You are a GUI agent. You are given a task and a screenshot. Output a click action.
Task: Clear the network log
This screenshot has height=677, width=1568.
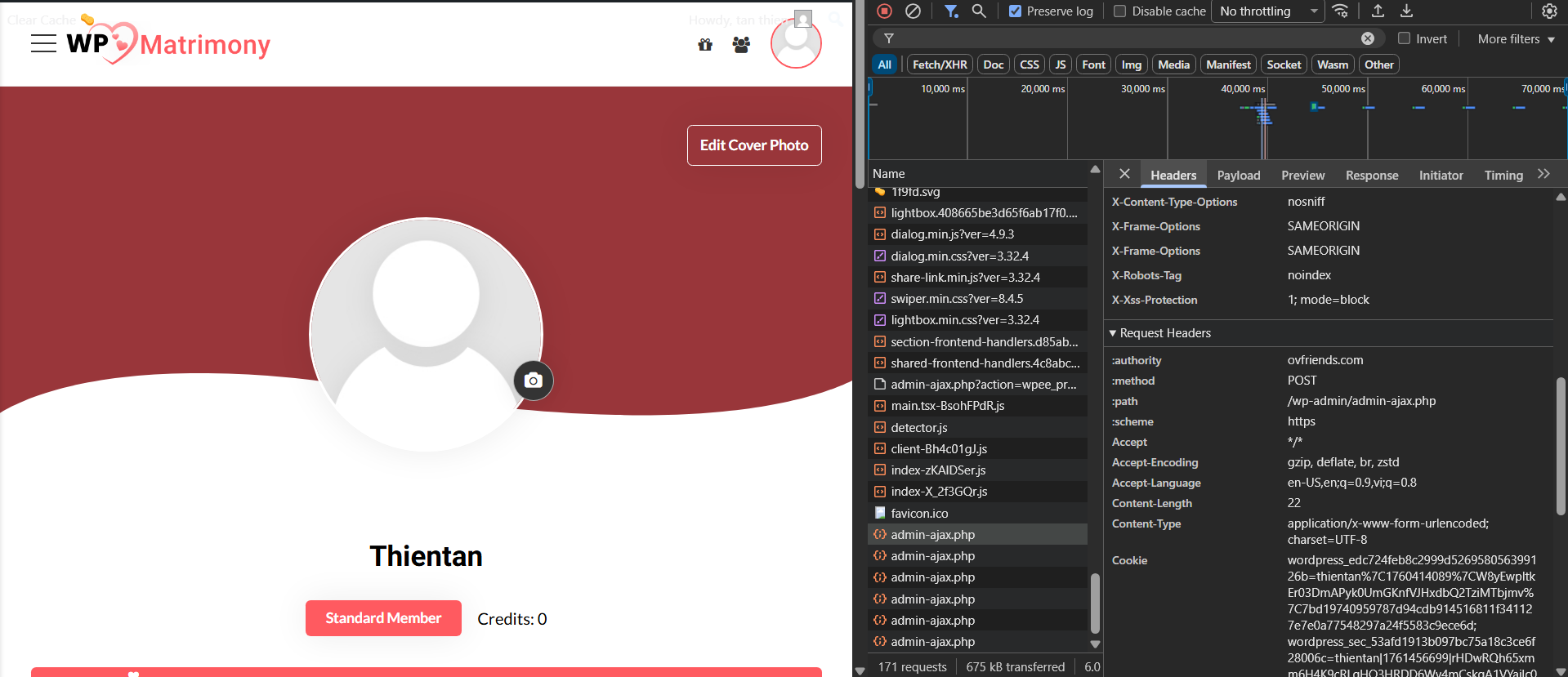click(x=913, y=11)
